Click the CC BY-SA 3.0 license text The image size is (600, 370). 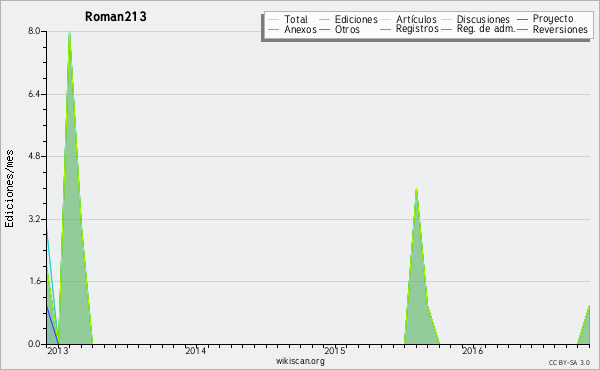(569, 362)
